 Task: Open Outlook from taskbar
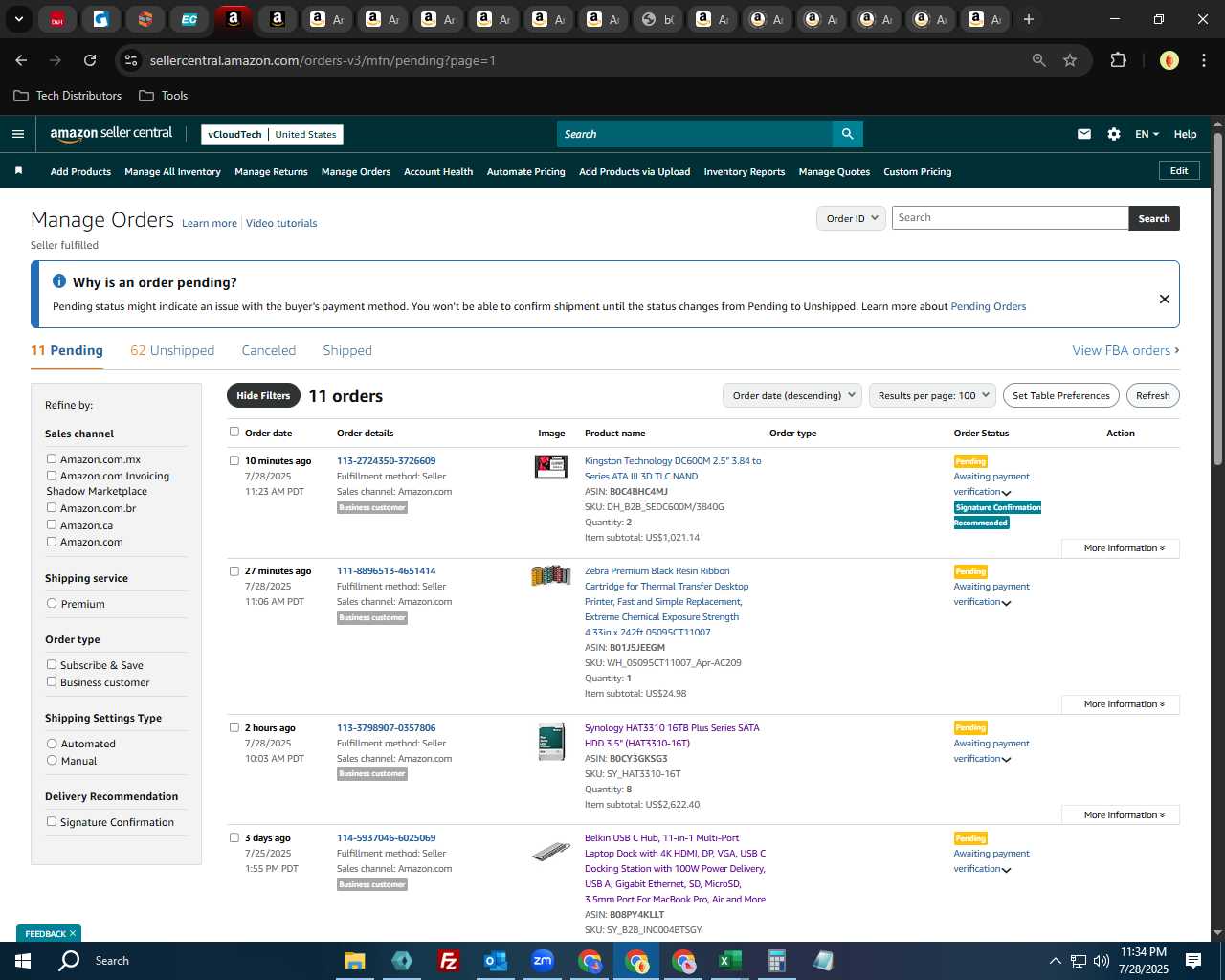[x=495, y=961]
